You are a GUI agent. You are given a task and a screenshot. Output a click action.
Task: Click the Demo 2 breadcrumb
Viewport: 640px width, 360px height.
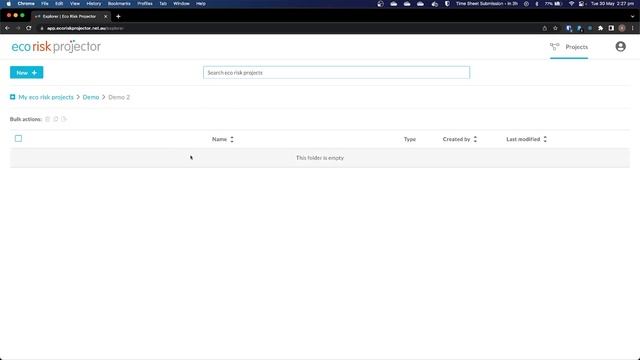(119, 97)
